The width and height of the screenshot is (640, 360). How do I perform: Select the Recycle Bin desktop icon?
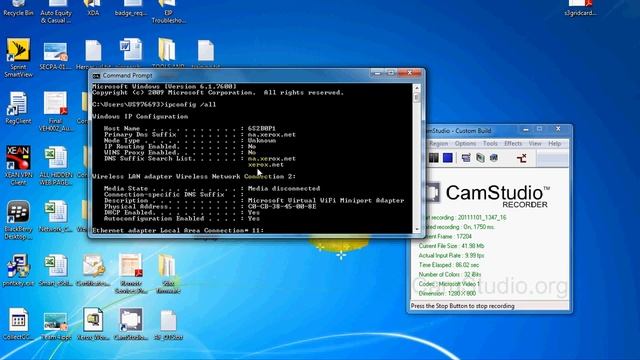pyautogui.click(x=18, y=8)
